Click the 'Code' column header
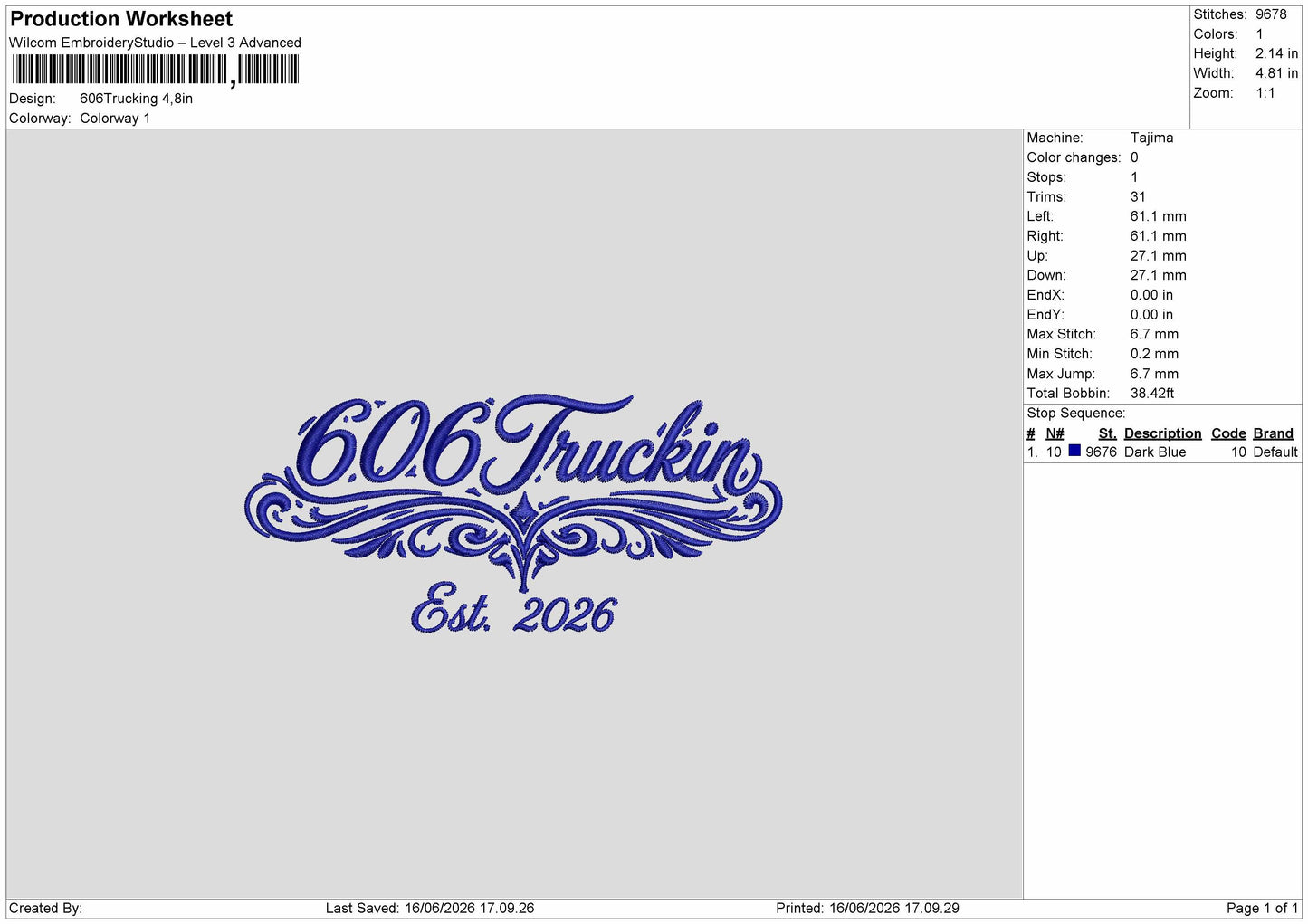Image resolution: width=1308 pixels, height=924 pixels. (1228, 433)
